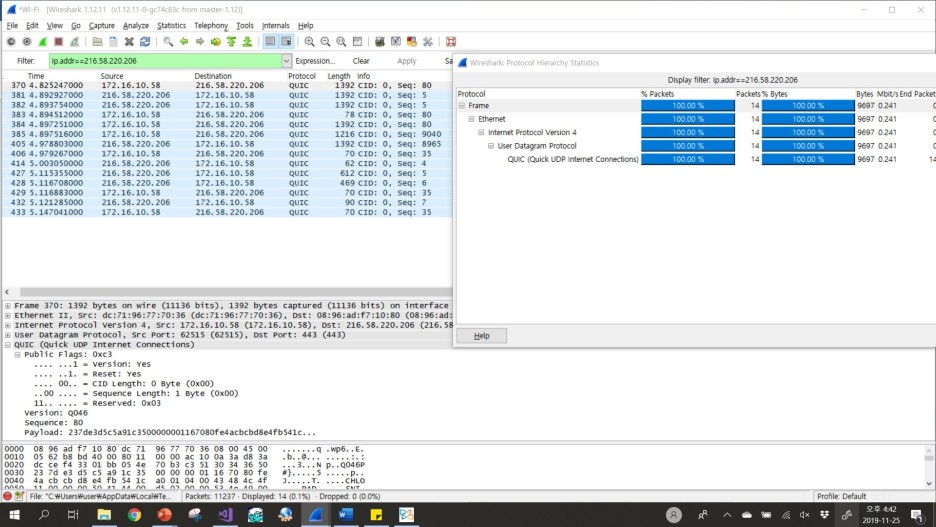This screenshot has height=527, width=936.
Task: Reload the capture file
Action: click(145, 42)
